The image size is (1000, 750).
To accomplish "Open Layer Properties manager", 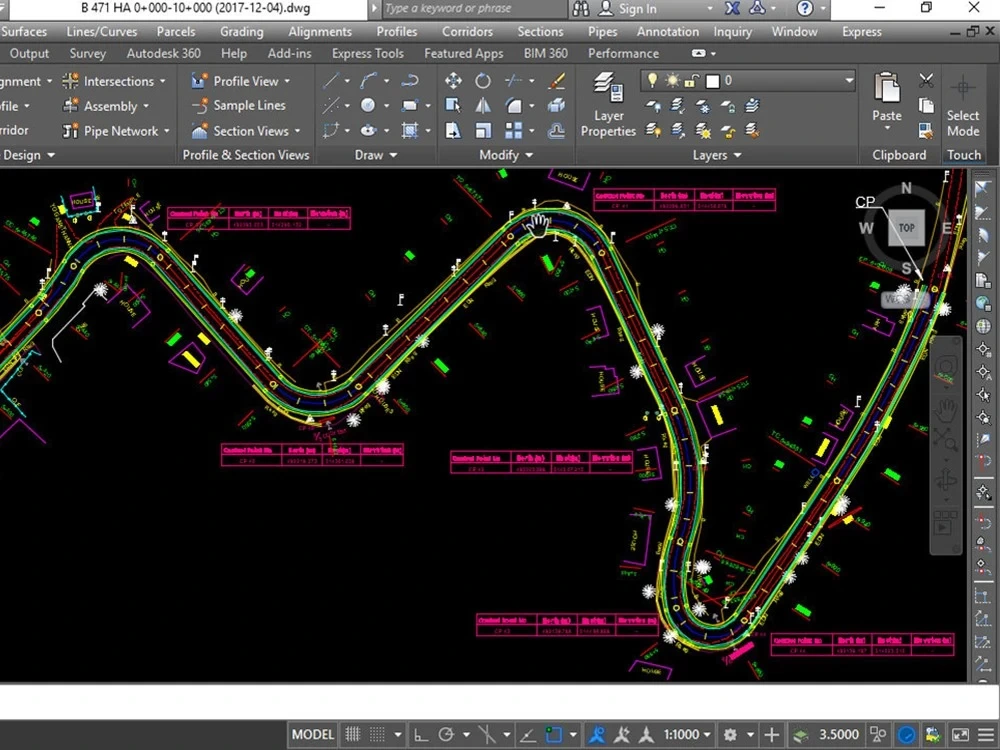I will 608,105.
